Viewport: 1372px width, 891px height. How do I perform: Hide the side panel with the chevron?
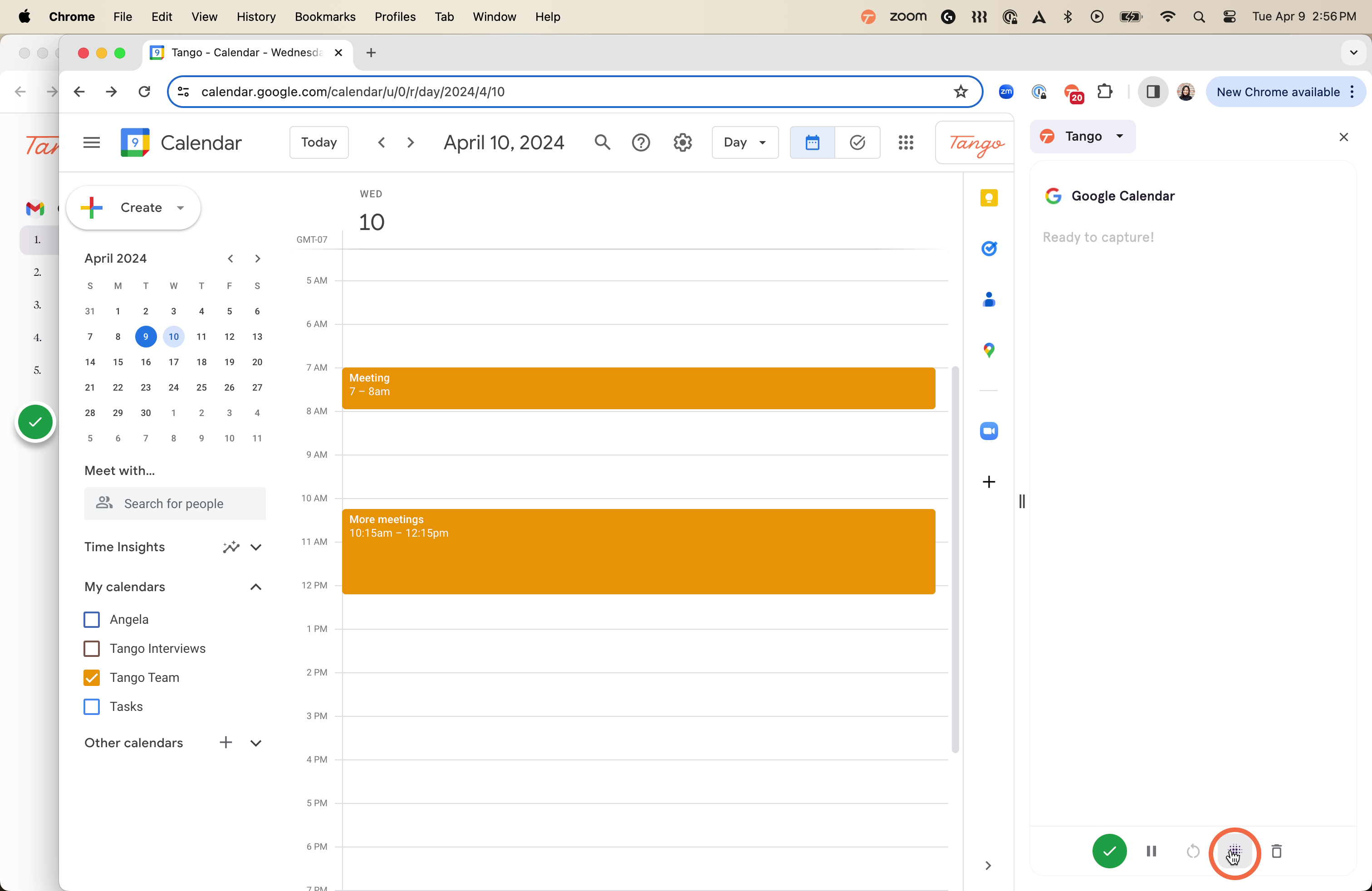[x=988, y=866]
